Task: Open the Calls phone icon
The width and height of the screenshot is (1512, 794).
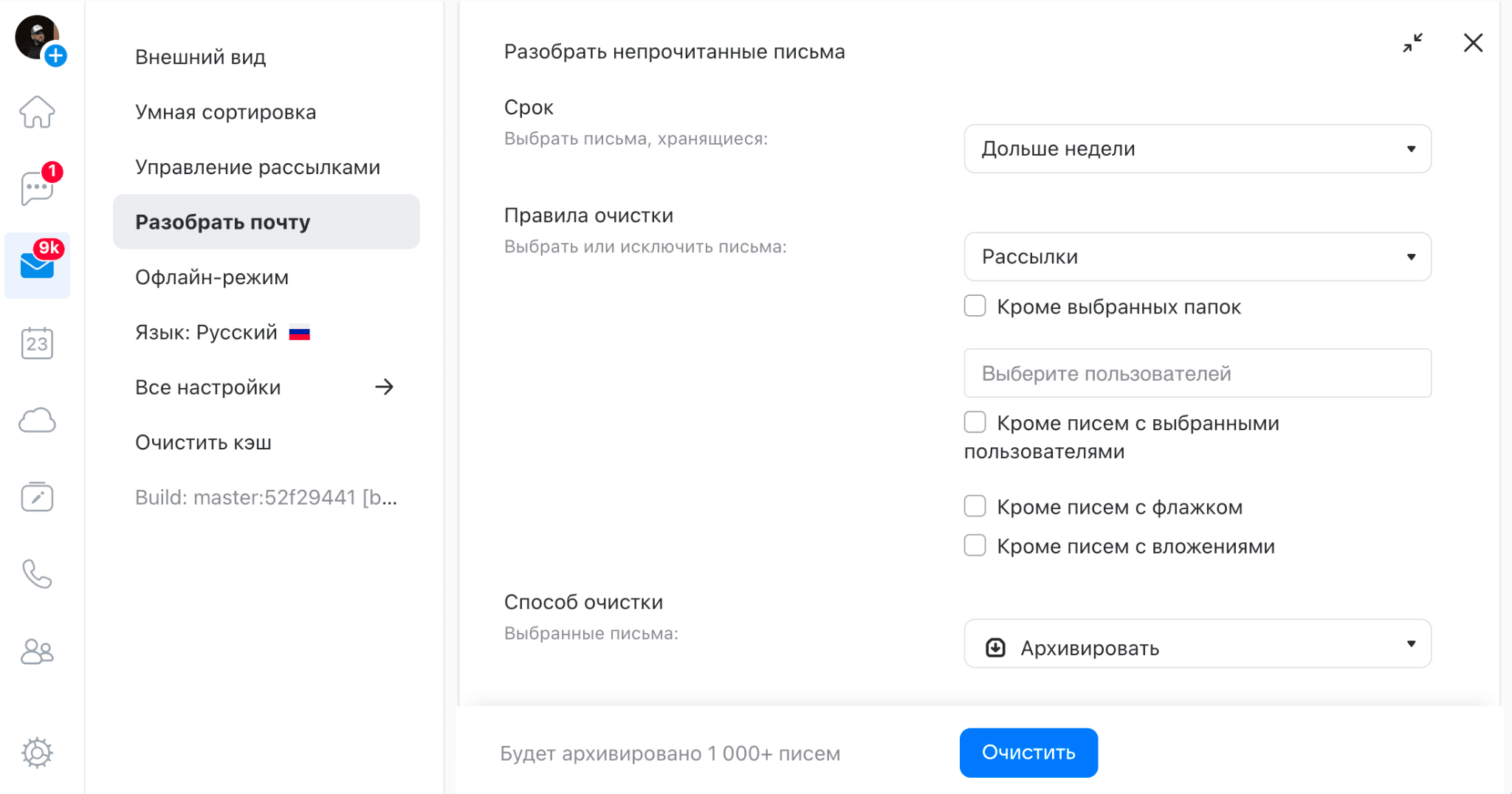Action: click(37, 574)
